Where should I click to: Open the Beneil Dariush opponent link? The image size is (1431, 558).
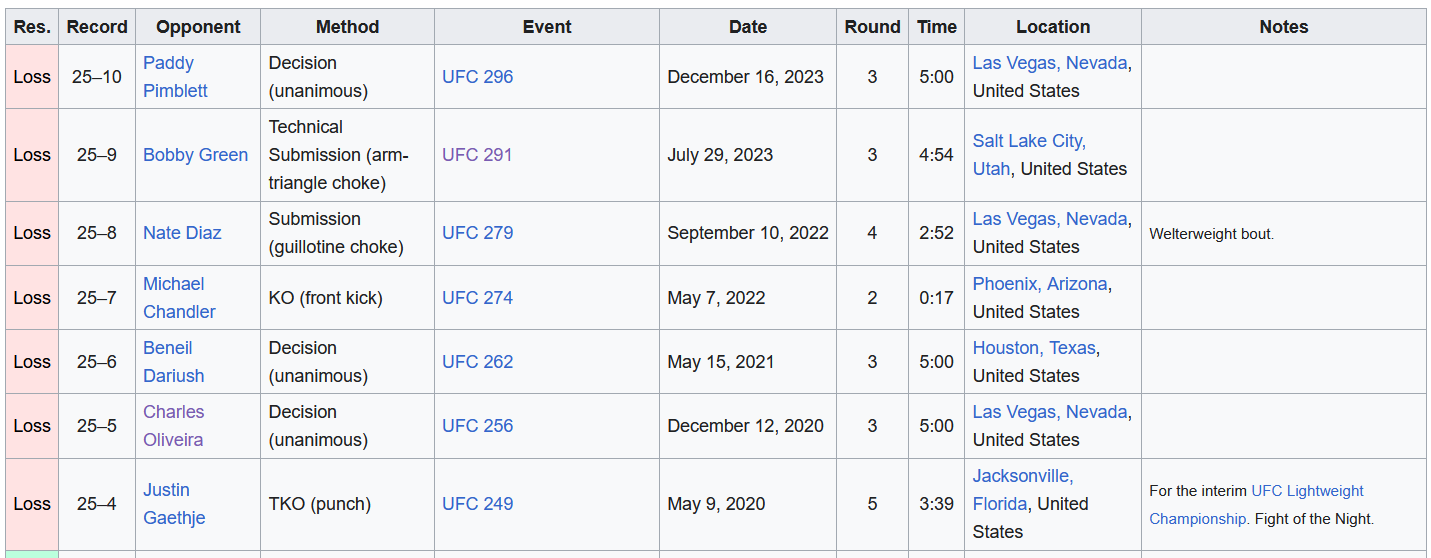tap(173, 362)
